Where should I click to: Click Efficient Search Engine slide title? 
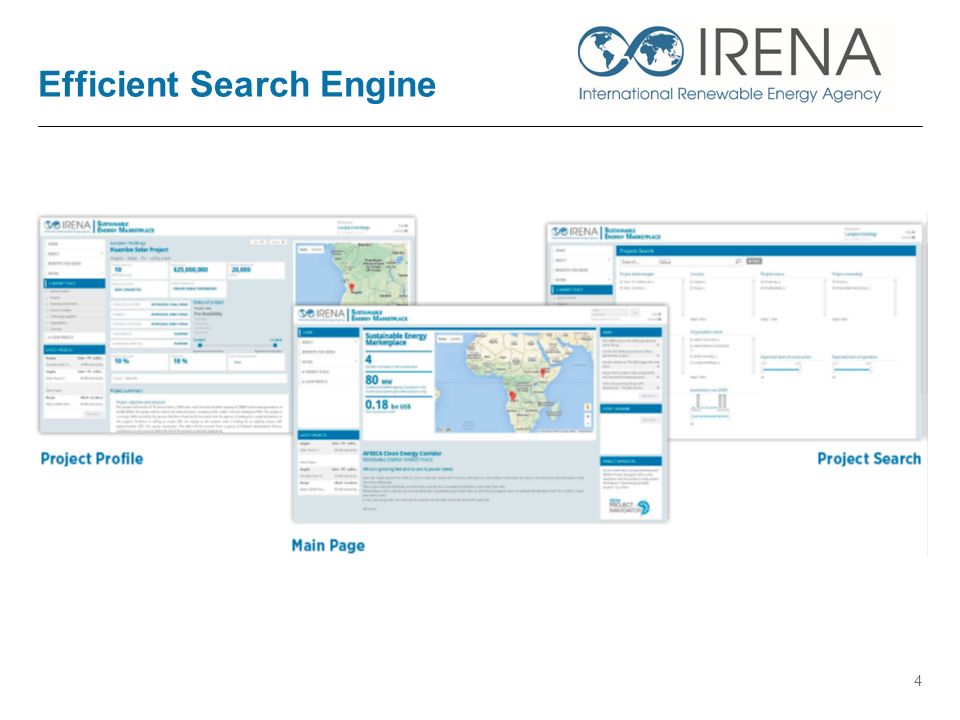pyautogui.click(x=237, y=84)
